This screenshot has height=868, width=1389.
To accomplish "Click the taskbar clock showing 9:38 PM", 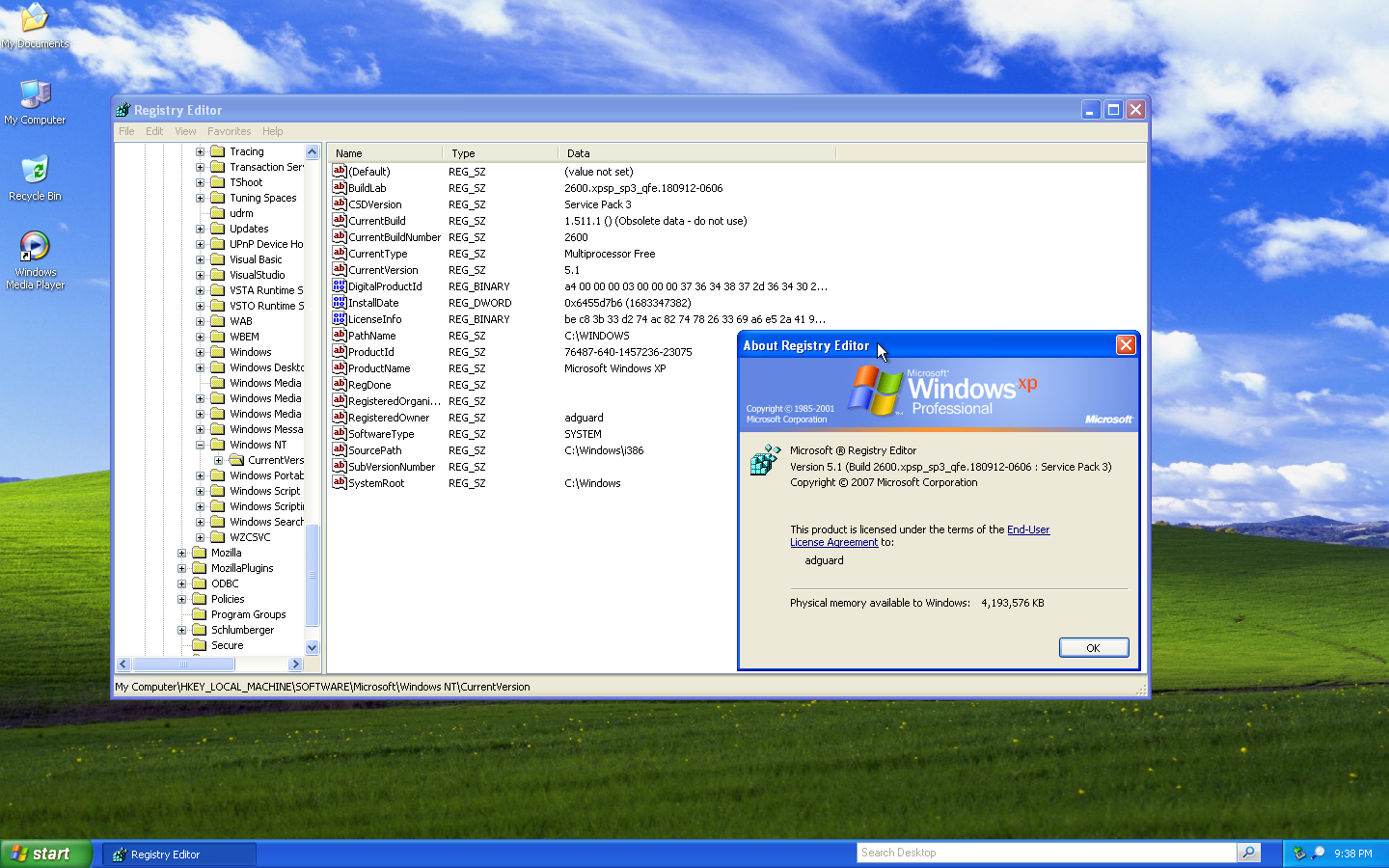I will click(x=1352, y=854).
